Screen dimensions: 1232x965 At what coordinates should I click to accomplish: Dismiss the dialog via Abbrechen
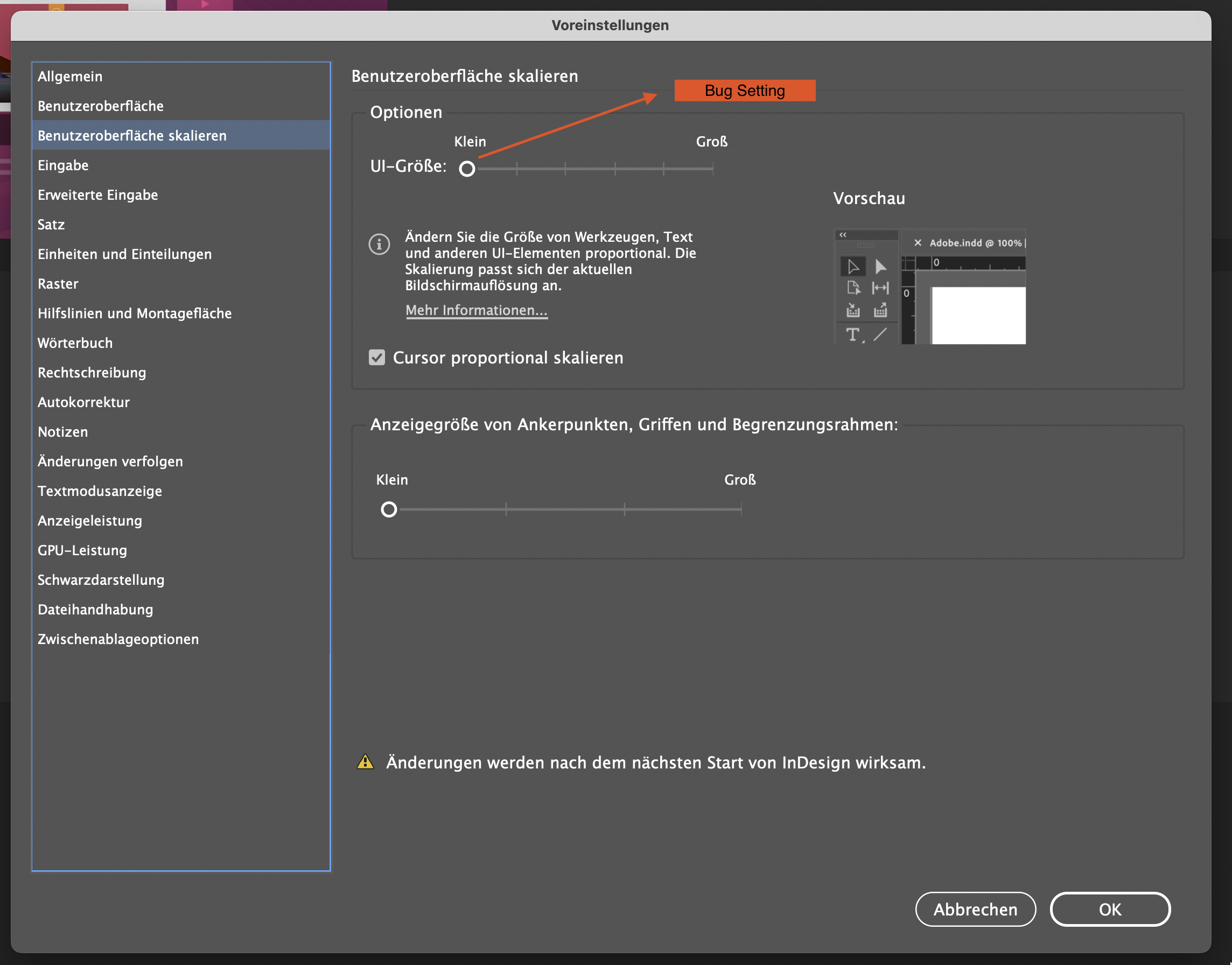click(x=976, y=909)
